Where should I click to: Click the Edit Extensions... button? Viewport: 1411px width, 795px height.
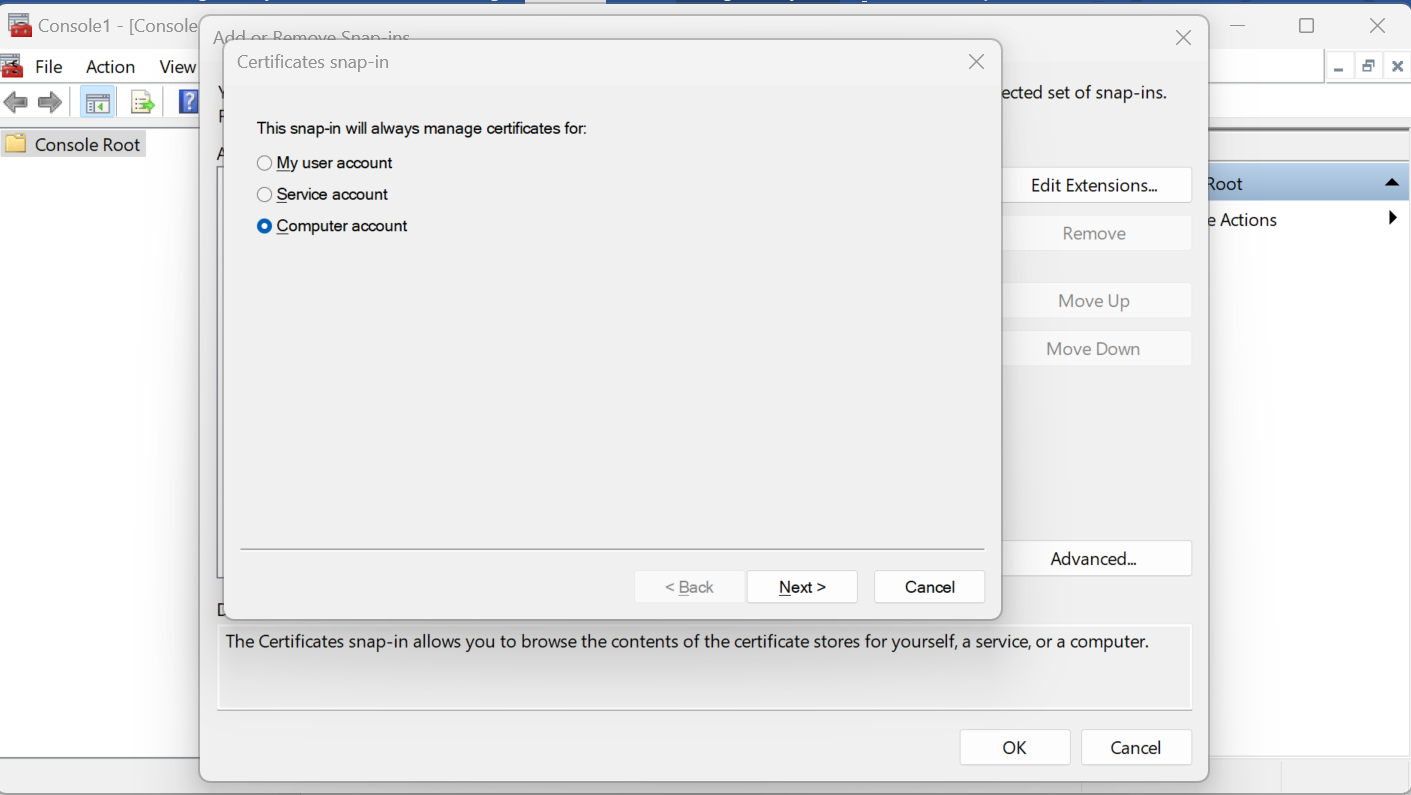coord(1094,185)
